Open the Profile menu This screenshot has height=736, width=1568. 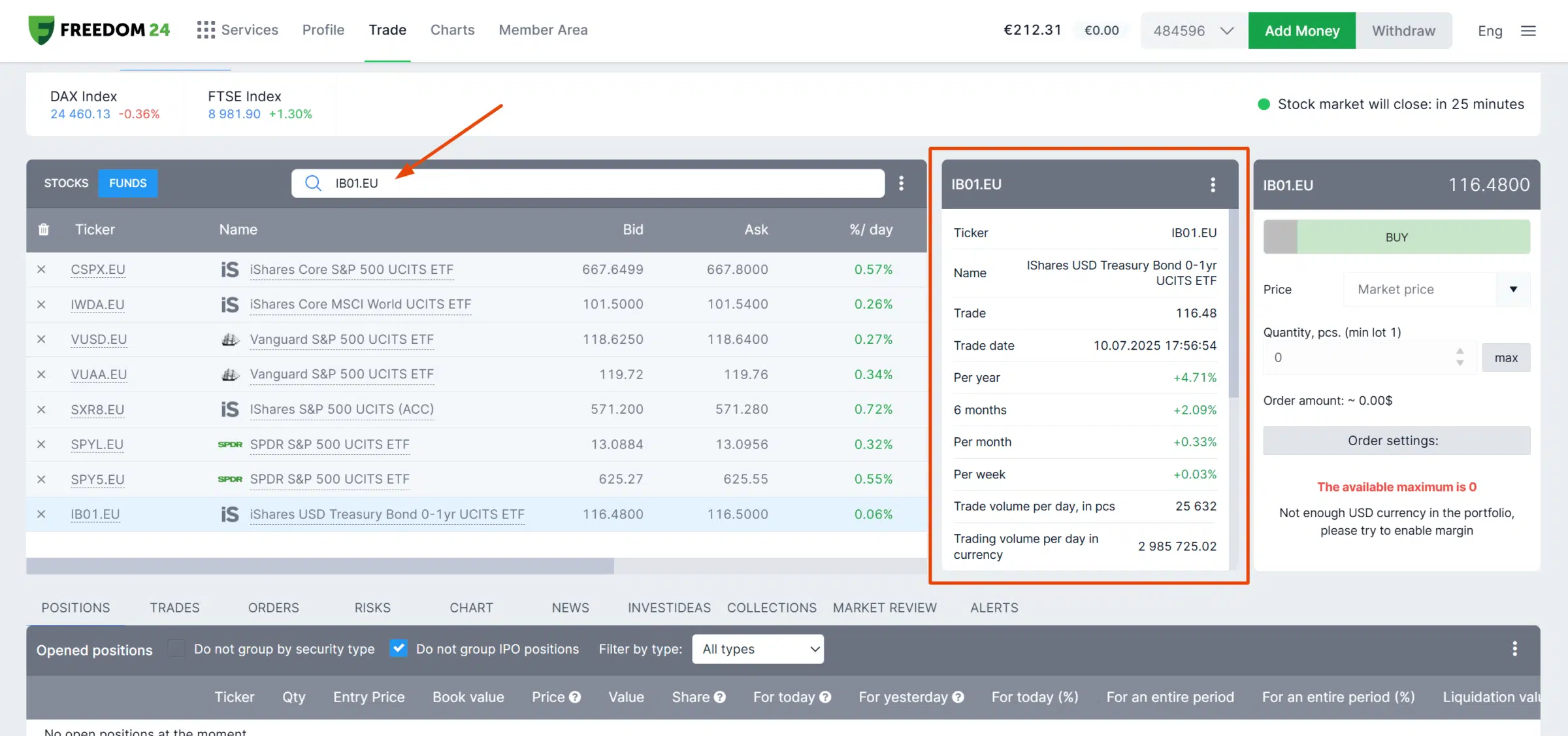[323, 30]
